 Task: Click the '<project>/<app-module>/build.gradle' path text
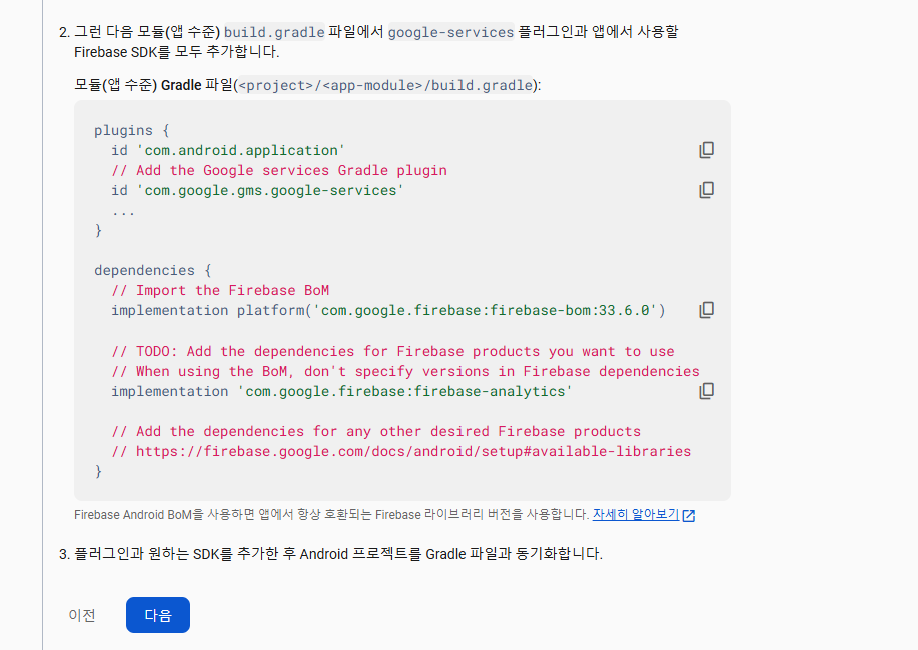[x=385, y=85]
